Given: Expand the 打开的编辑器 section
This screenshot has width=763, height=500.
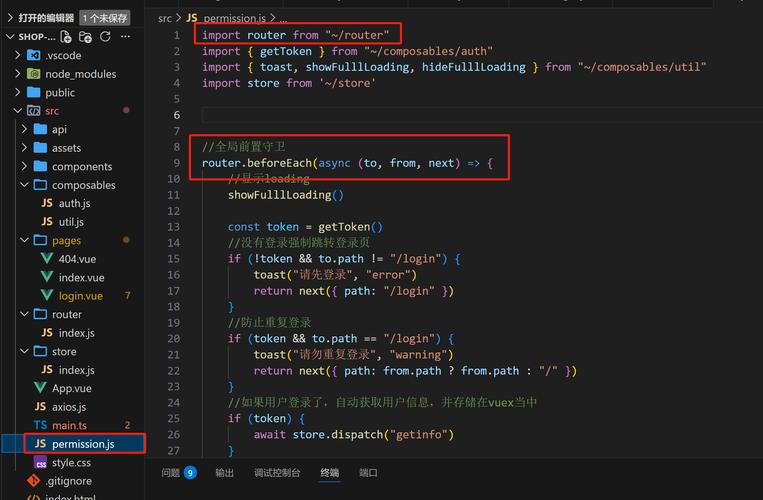Looking at the screenshot, I should click(x=10, y=18).
